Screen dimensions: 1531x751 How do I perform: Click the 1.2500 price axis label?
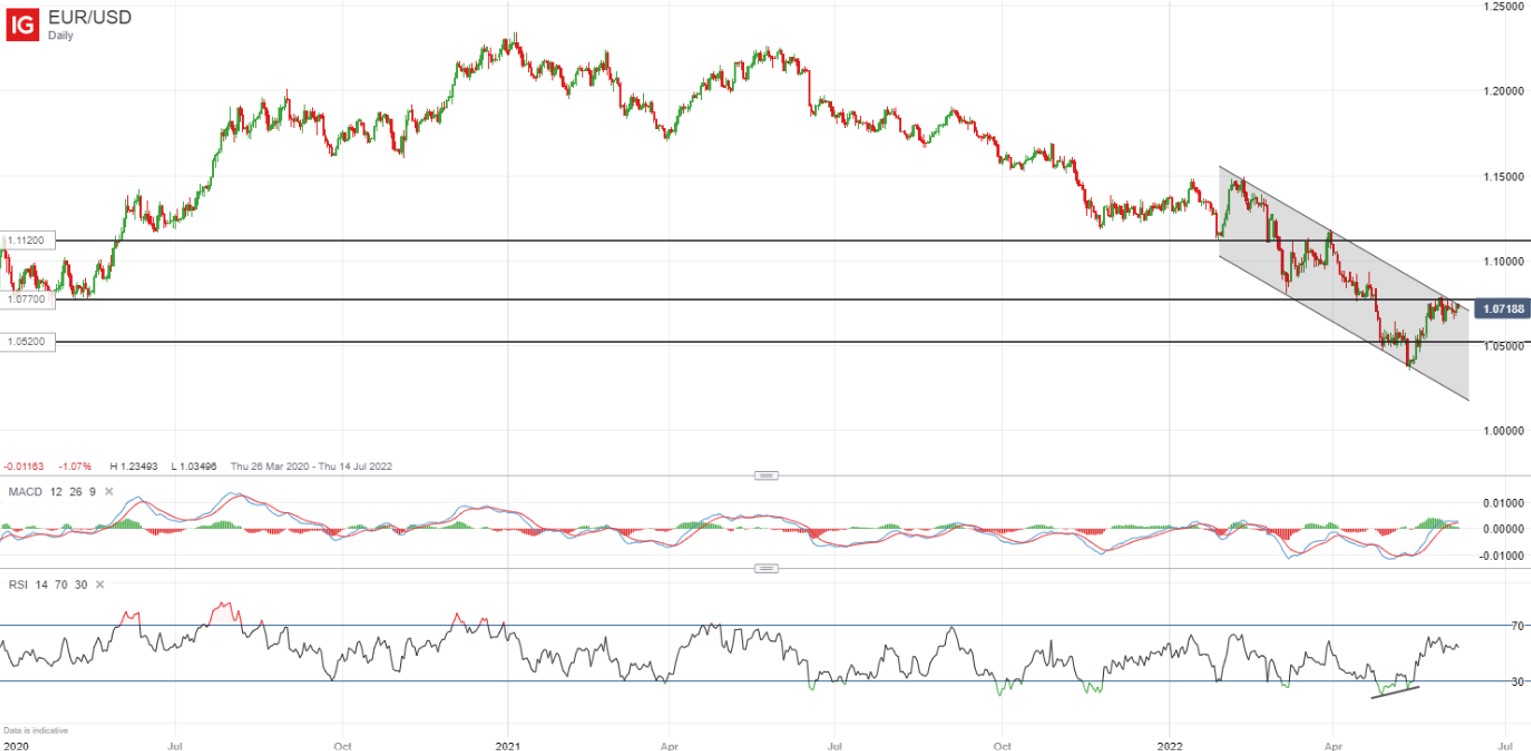(1504, 7)
